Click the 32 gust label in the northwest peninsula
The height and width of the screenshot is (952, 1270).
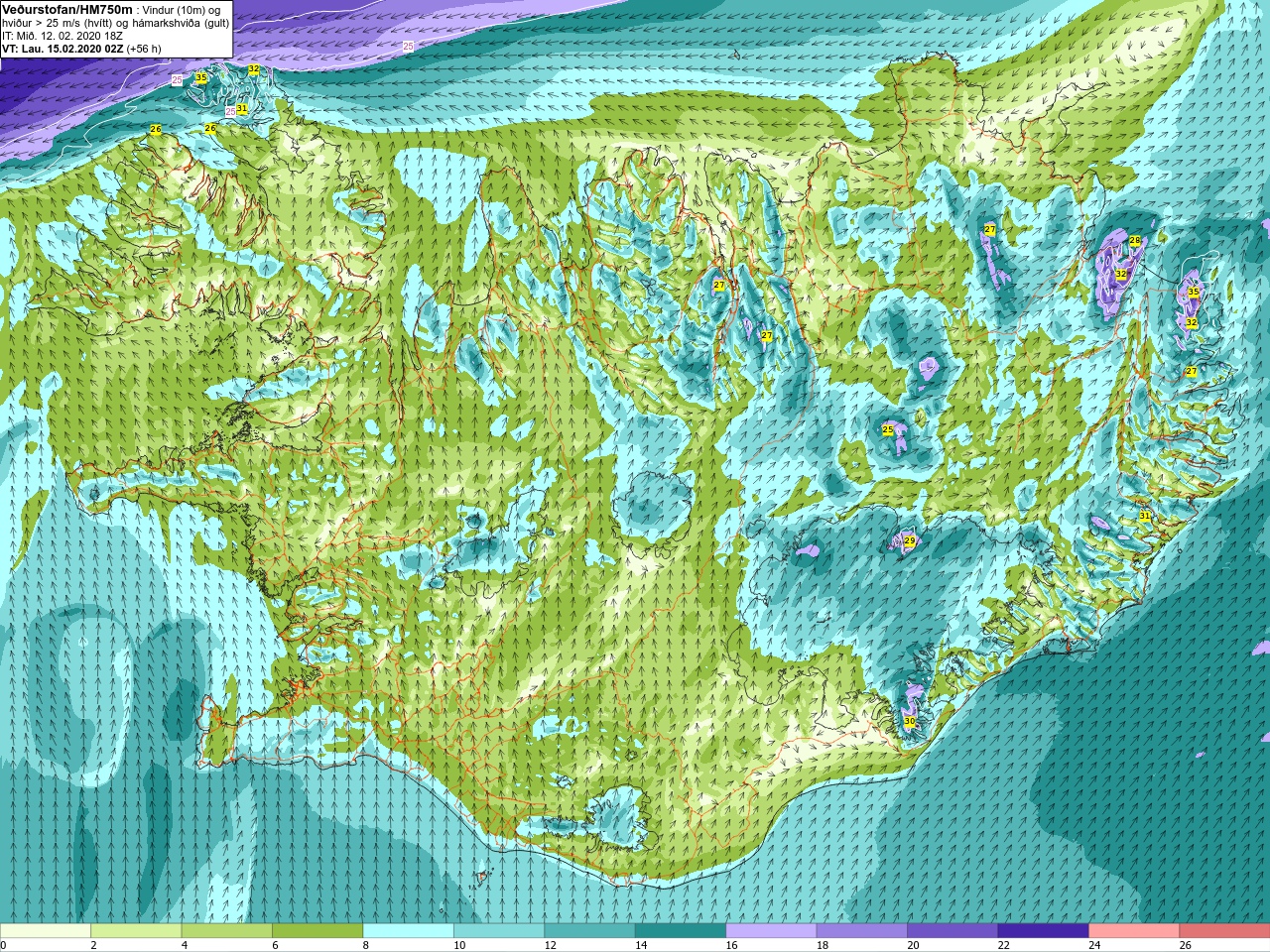(254, 69)
